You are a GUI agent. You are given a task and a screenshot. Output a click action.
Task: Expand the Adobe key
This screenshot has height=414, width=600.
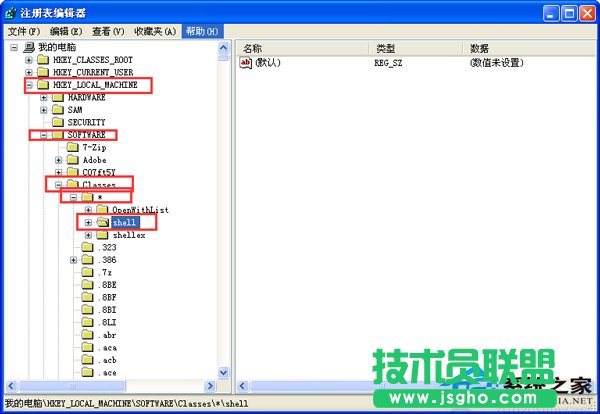59,160
